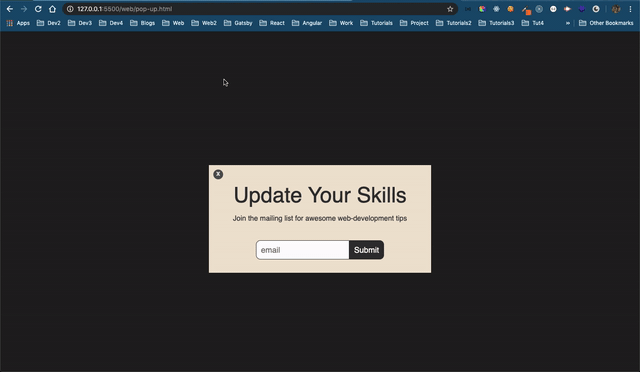Show site information for 127.0.0.1

(70, 9)
